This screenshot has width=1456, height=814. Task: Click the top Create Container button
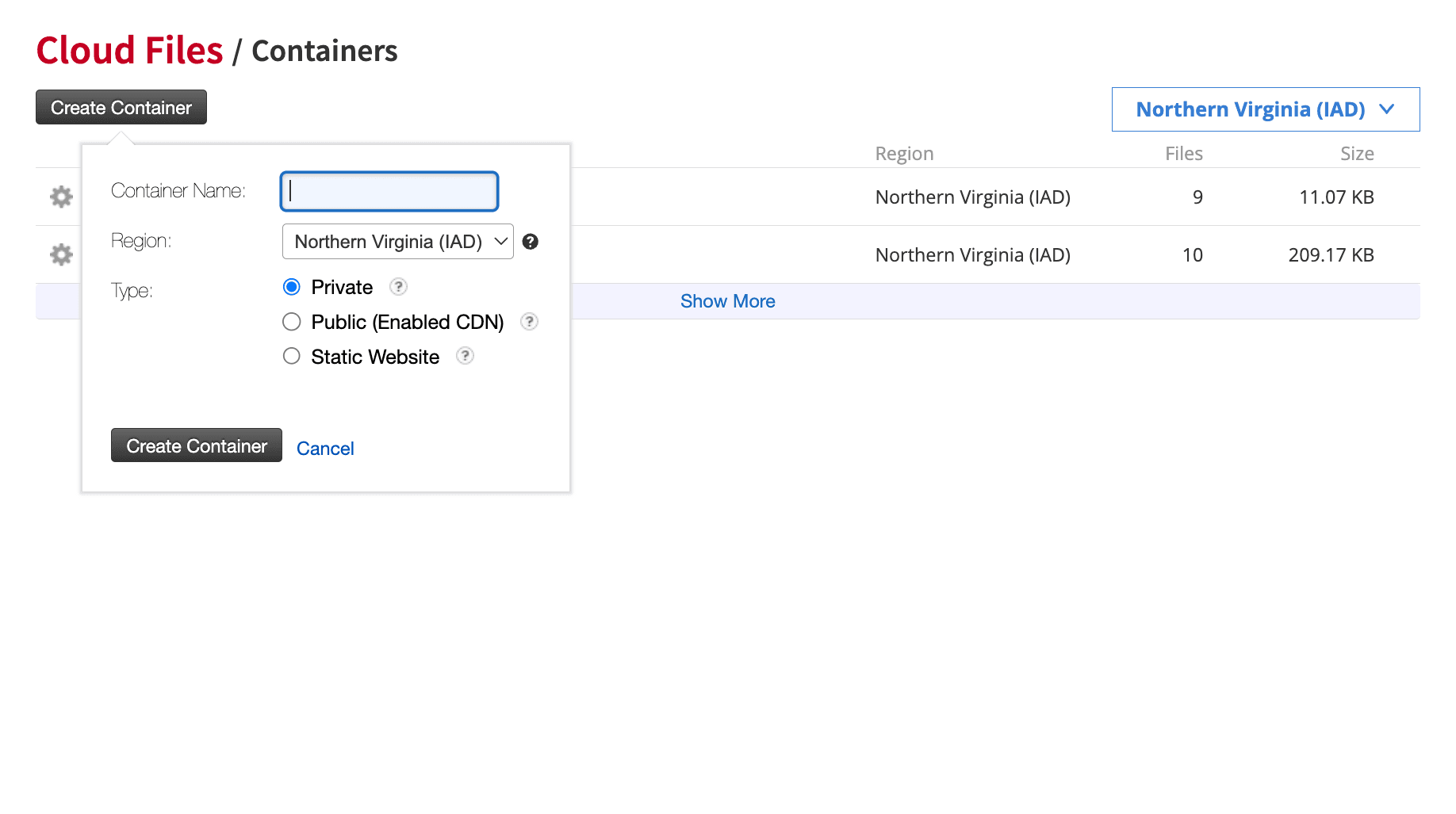point(121,107)
